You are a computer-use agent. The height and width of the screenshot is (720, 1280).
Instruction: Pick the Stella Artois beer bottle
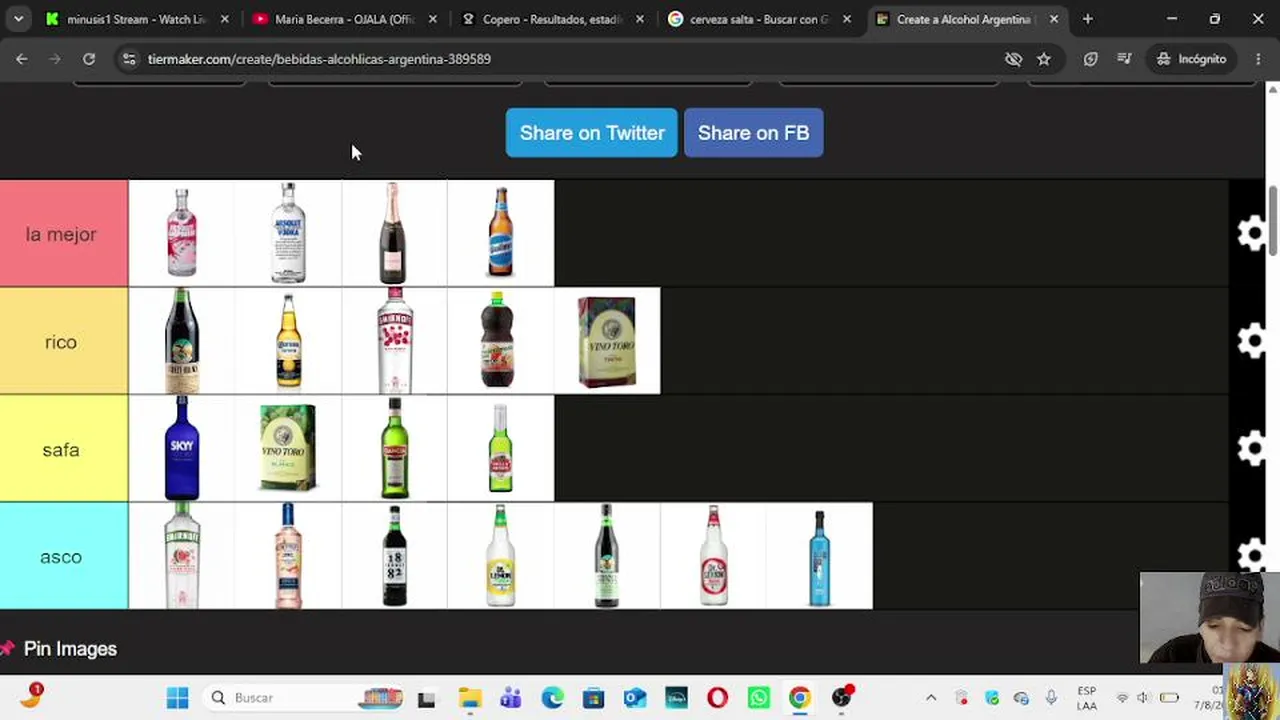tap(501, 448)
